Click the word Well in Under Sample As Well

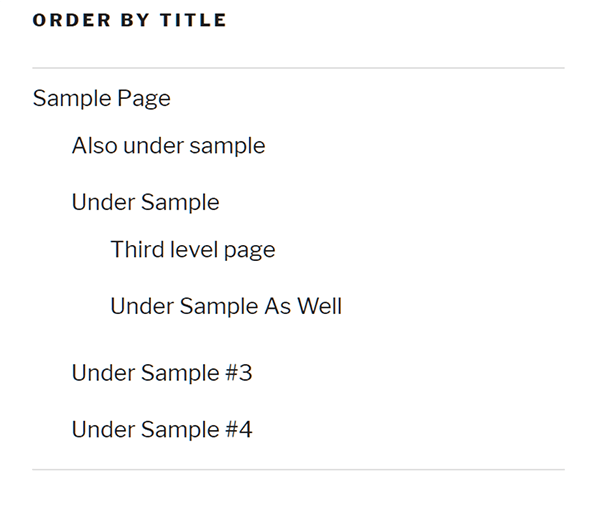coord(320,306)
